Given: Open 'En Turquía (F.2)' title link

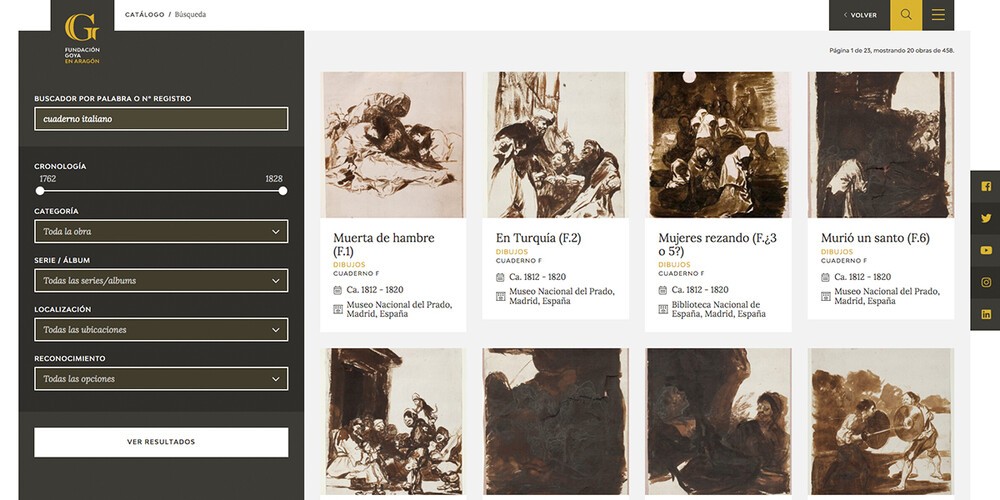Looking at the screenshot, I should click(x=538, y=238).
